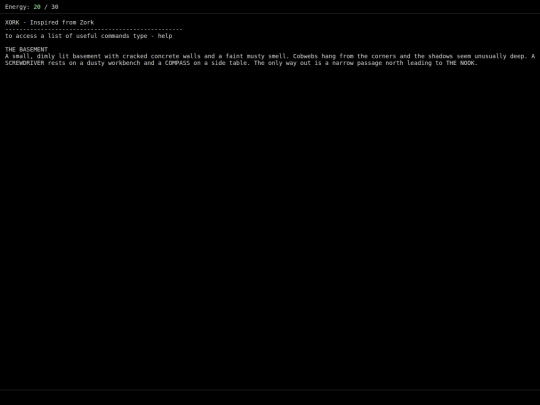Click 'THE NOOK' in the room description
This screenshot has height=405, width=540.
pos(460,63)
